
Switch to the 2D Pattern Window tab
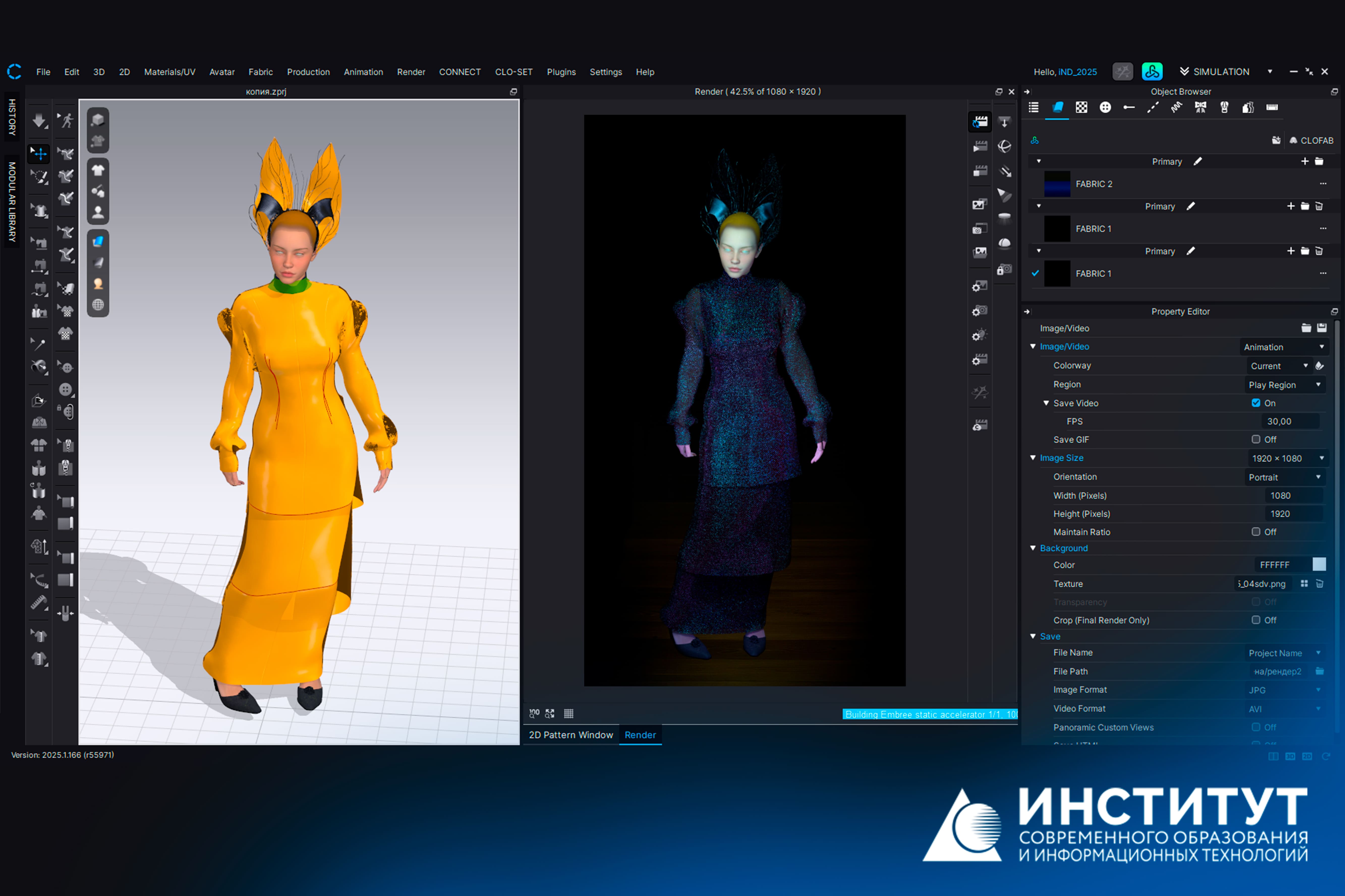click(570, 735)
